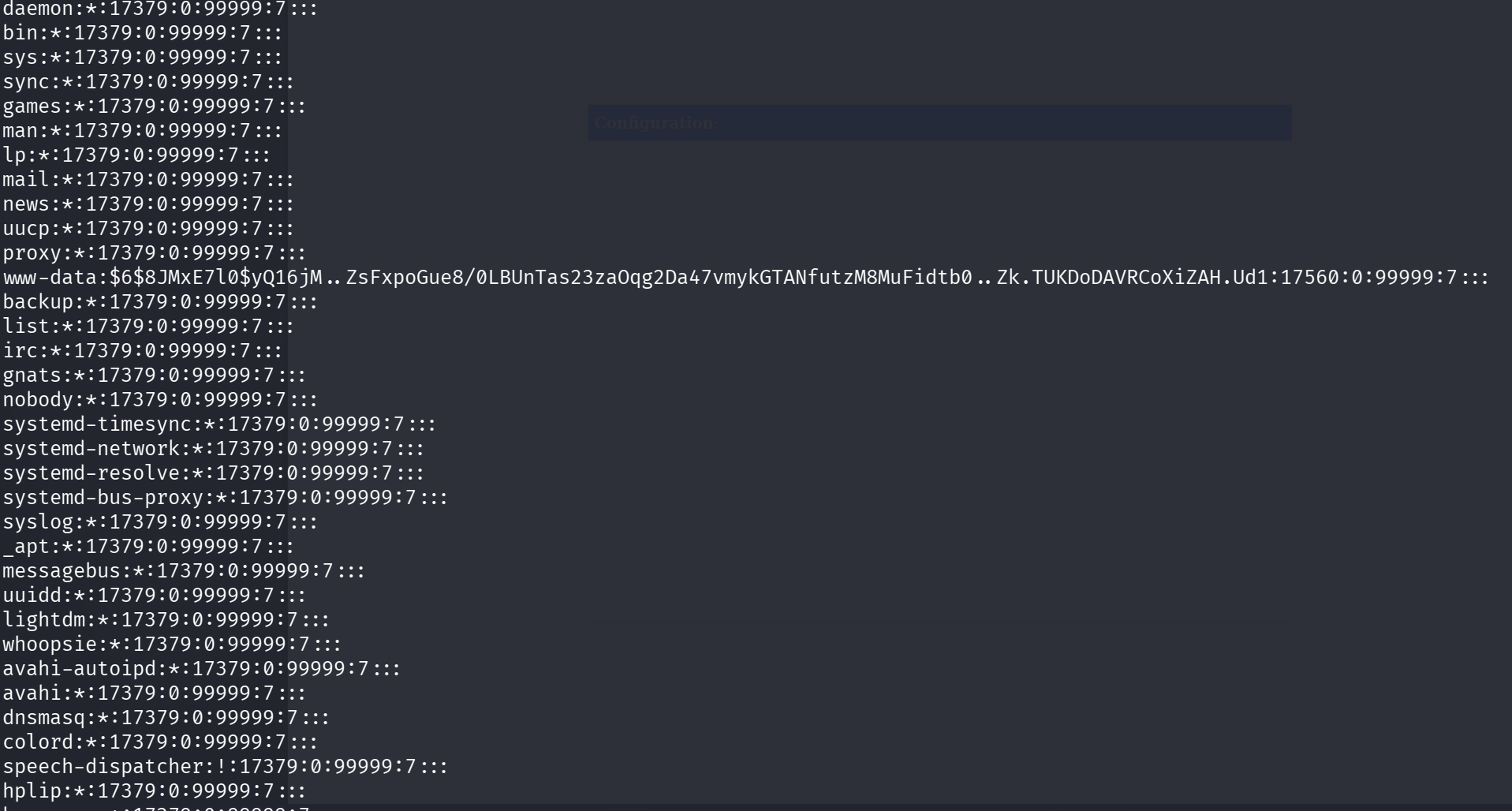Screen dimensions: 1512x811
Task: Select the uuidd:*:17379 line
Action: (155, 596)
